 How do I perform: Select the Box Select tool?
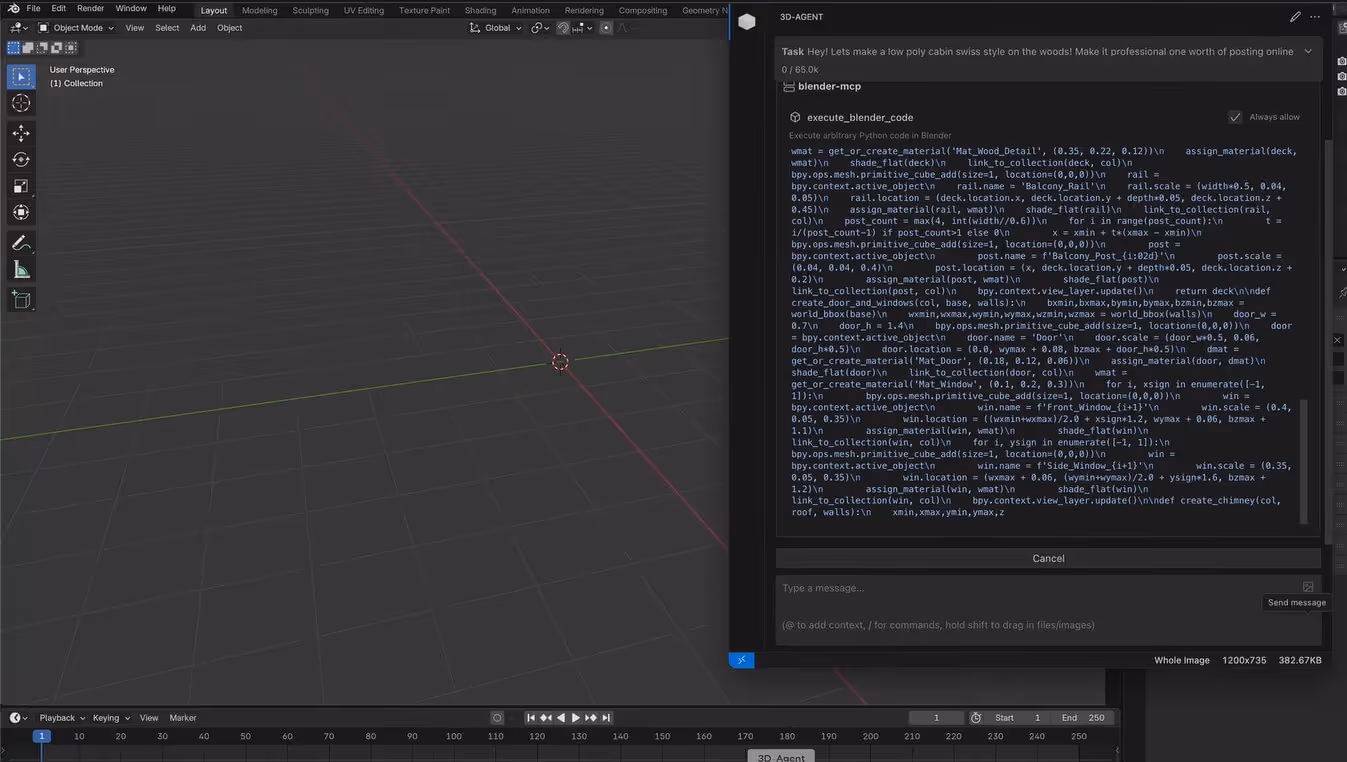pyautogui.click(x=20, y=75)
